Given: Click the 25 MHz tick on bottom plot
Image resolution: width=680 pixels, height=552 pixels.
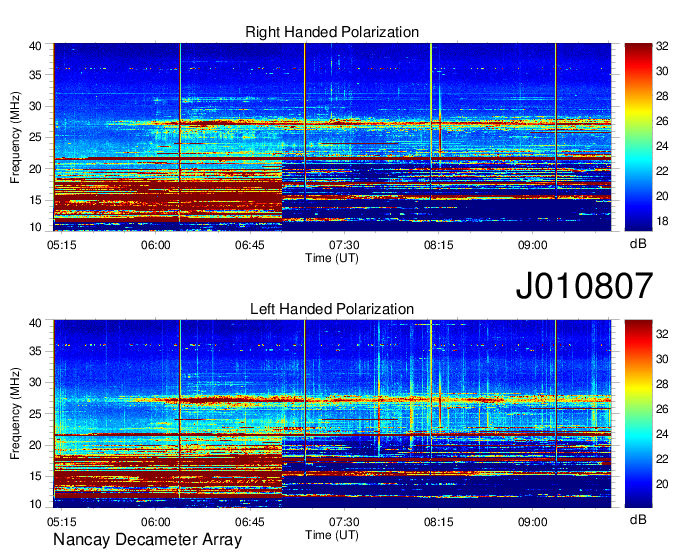Looking at the screenshot, I should (x=35, y=414).
